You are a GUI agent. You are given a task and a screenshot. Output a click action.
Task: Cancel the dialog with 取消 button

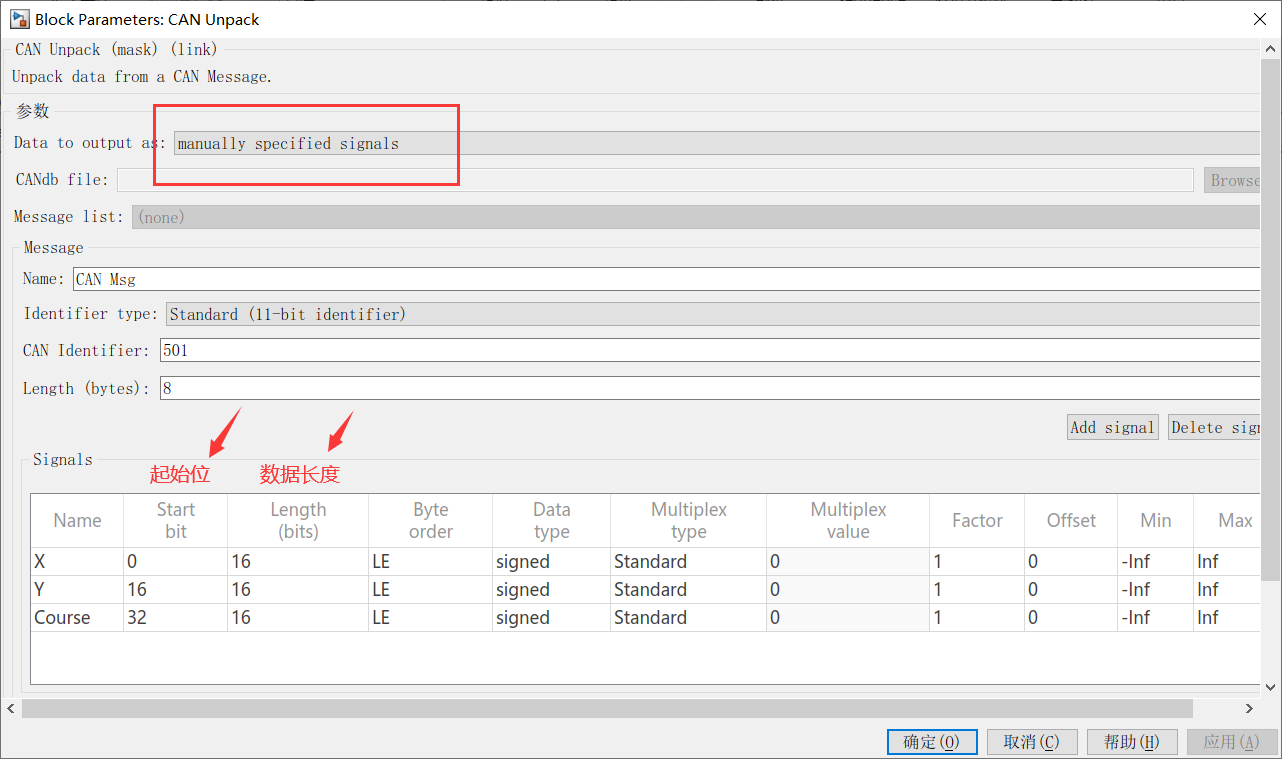pos(1032,741)
